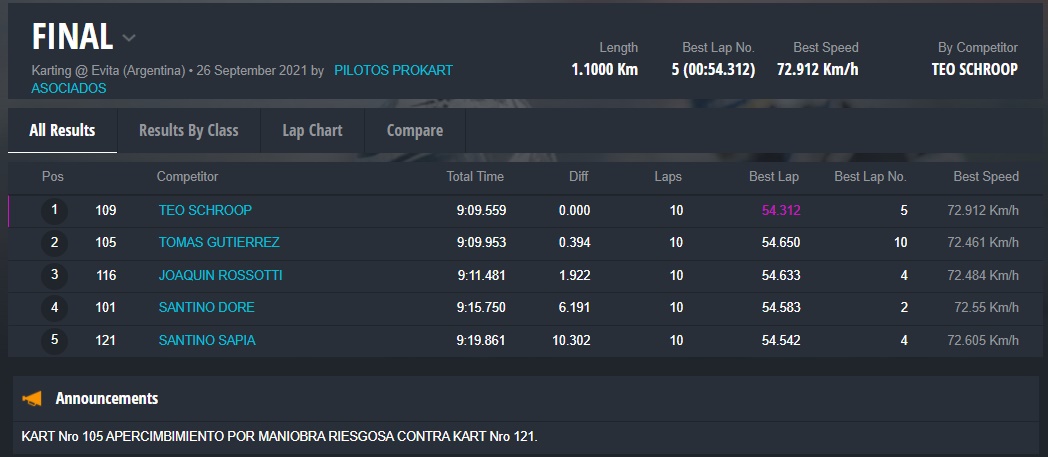
Task: Open competitor TEO SCHROOP profile
Action: click(x=205, y=210)
